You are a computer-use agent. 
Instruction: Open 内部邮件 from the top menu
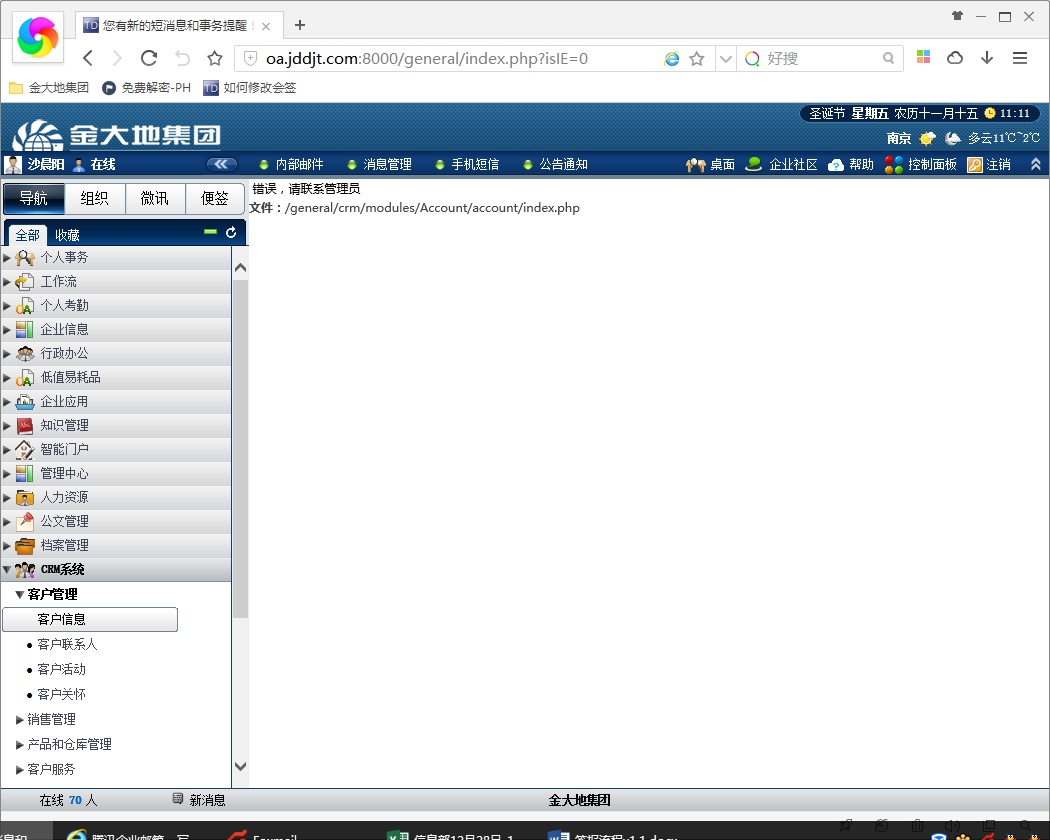(x=291, y=165)
